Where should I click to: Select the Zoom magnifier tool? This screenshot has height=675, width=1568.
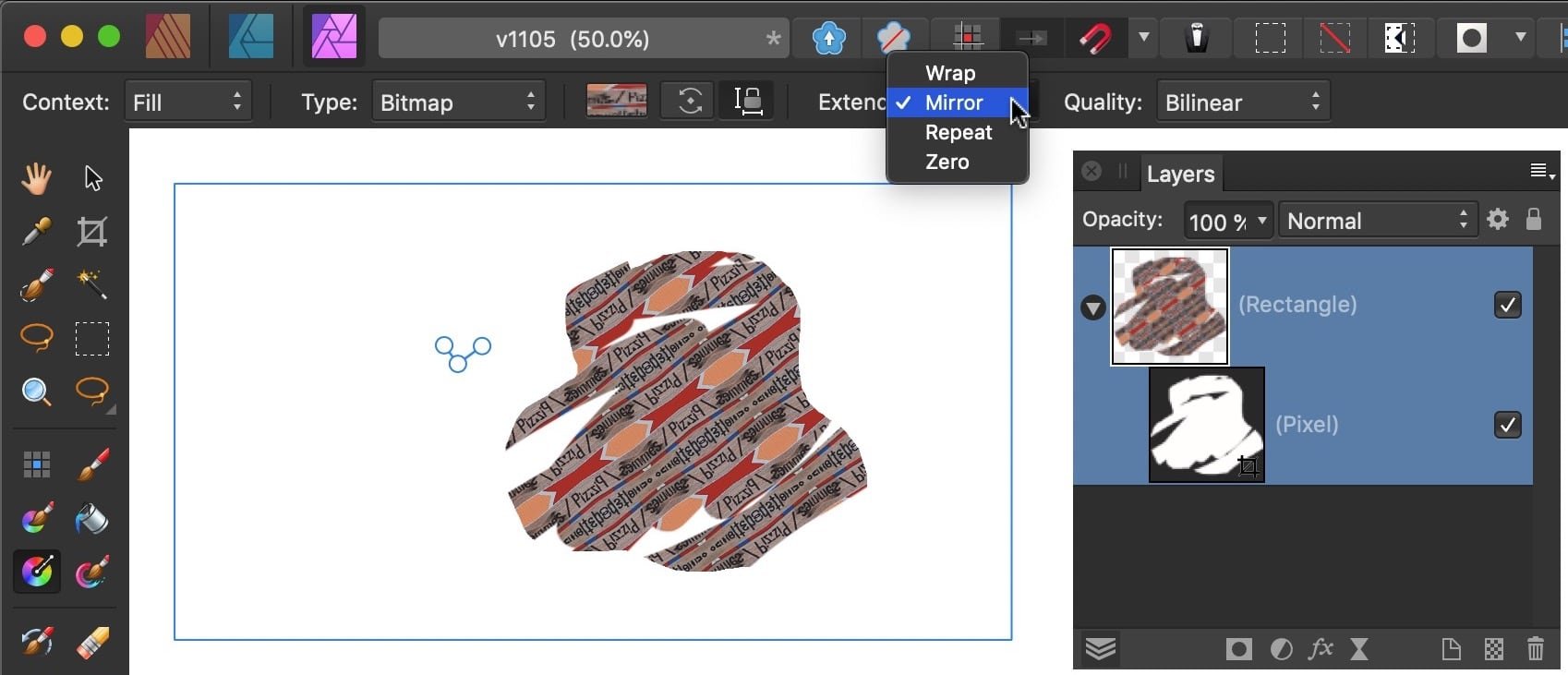(36, 392)
